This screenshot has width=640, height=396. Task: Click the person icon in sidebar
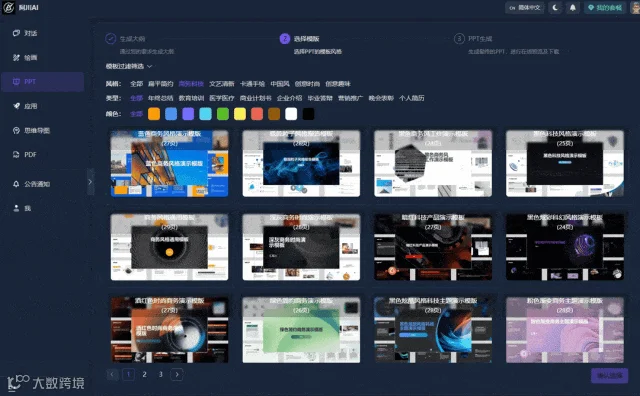pyautogui.click(x=16, y=209)
